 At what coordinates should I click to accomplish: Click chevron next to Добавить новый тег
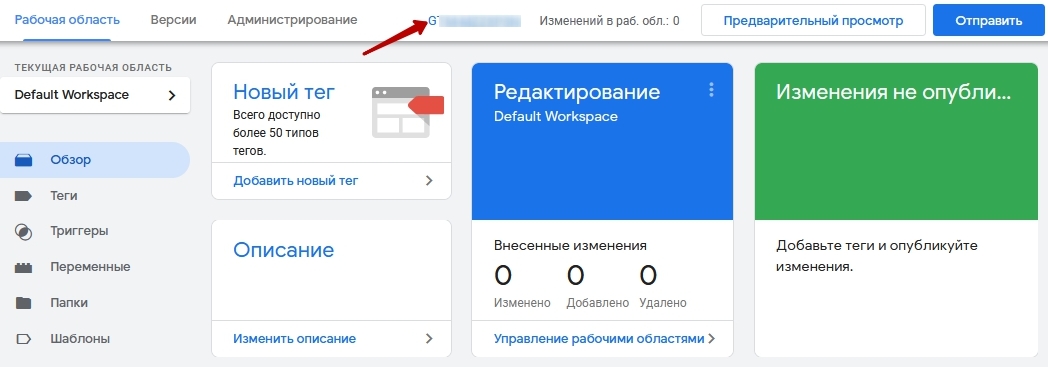[x=429, y=180]
